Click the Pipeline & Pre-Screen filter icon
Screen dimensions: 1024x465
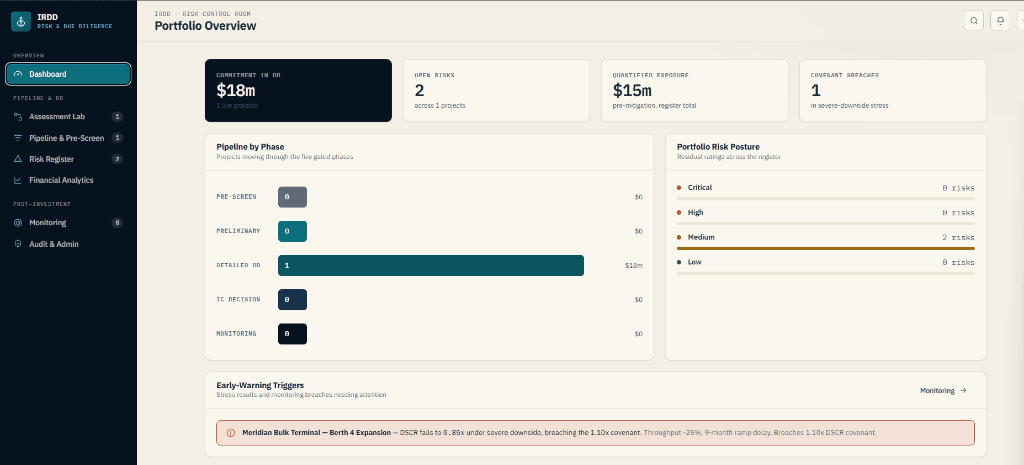point(18,138)
